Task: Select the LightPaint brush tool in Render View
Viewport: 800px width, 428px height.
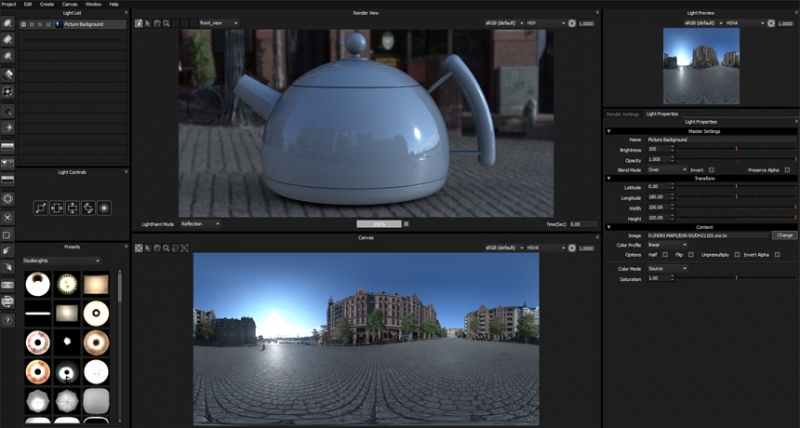Action: click(x=138, y=23)
